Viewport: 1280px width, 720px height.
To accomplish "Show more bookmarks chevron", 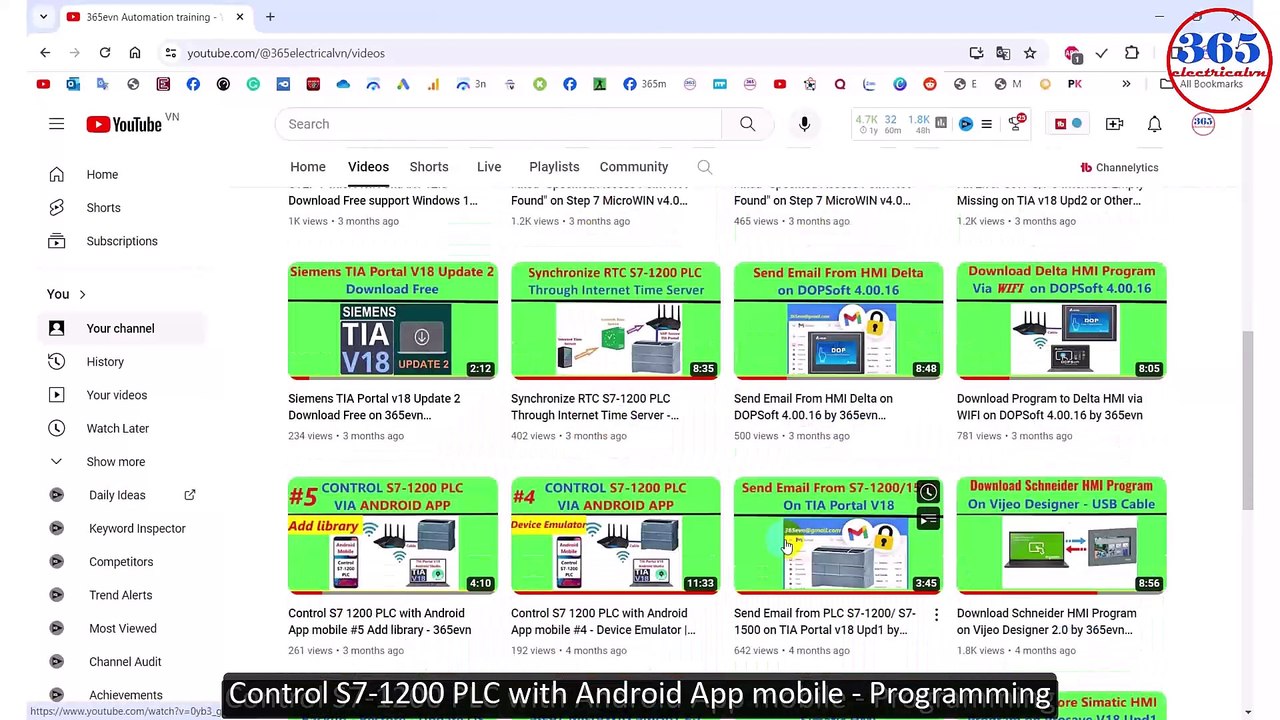I will [1126, 84].
